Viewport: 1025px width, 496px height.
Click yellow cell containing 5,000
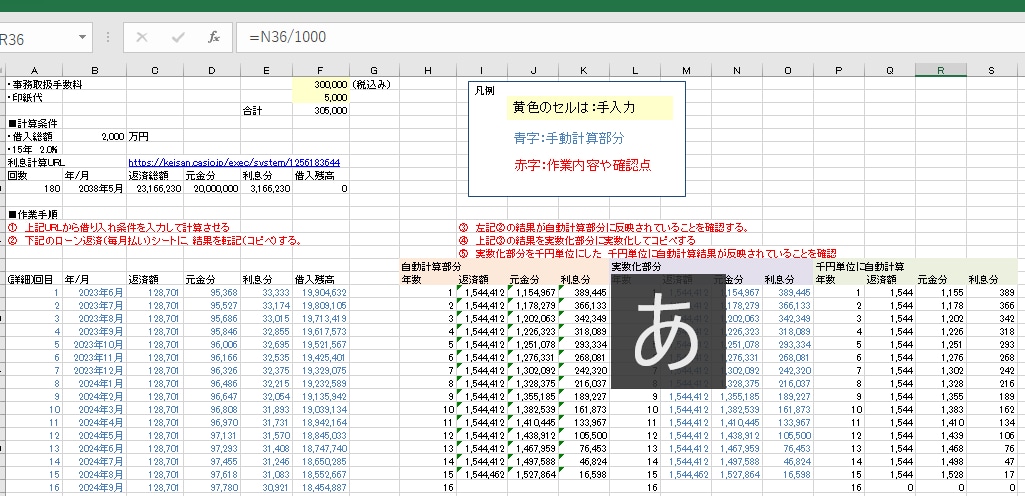[x=320, y=97]
